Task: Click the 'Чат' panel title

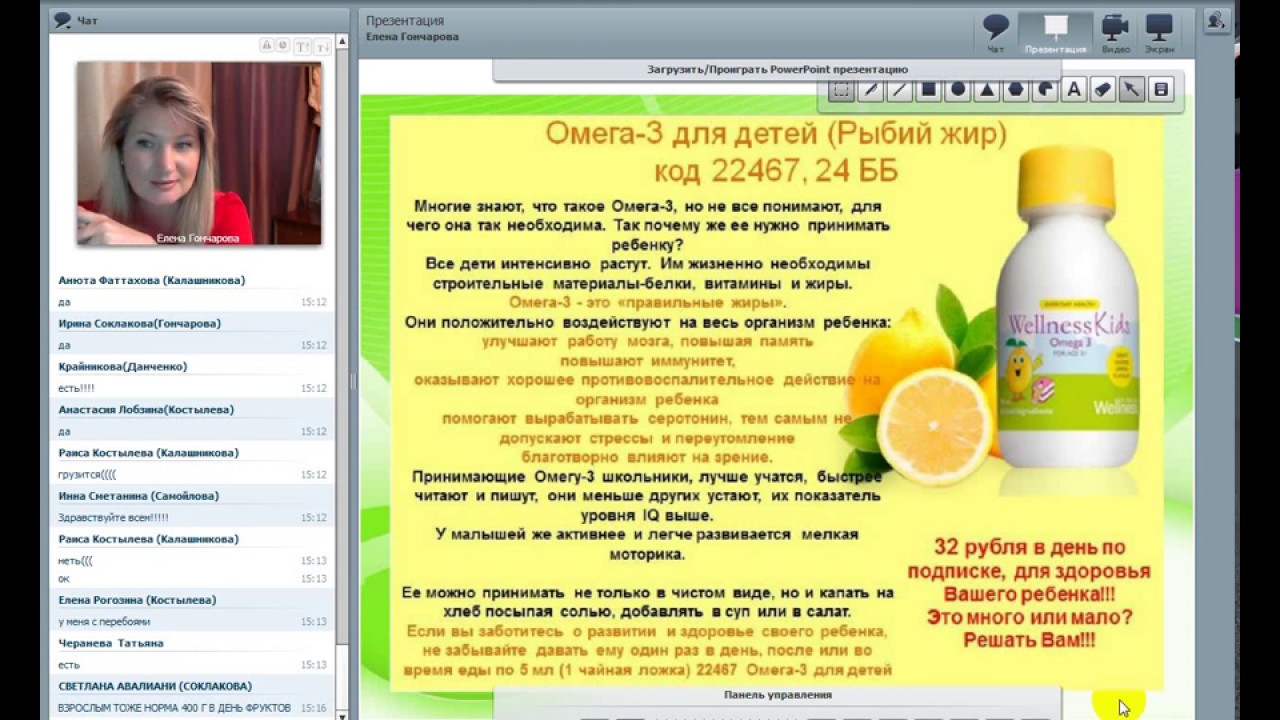Action: (87, 20)
